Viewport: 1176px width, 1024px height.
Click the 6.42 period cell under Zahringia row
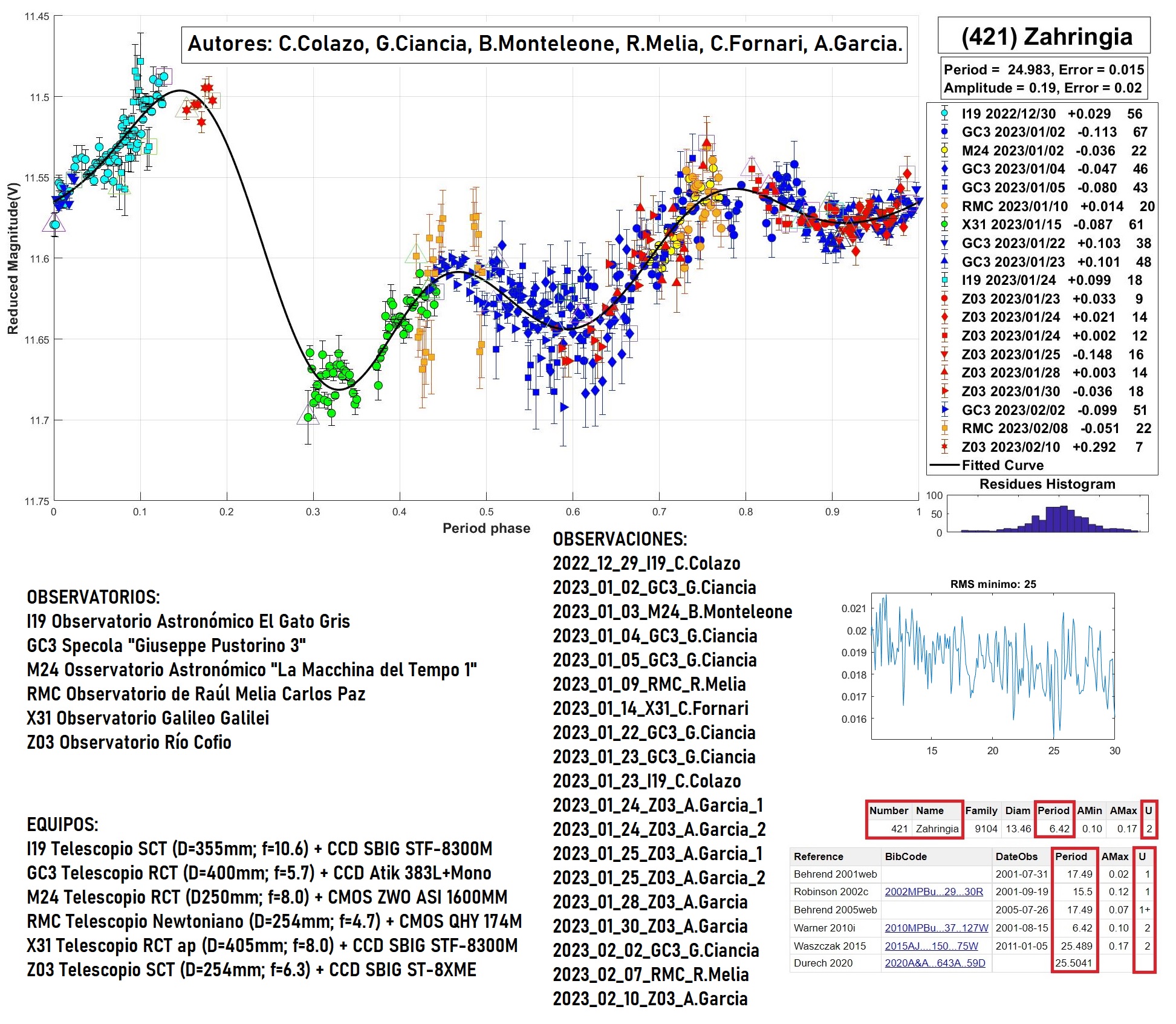click(1059, 829)
